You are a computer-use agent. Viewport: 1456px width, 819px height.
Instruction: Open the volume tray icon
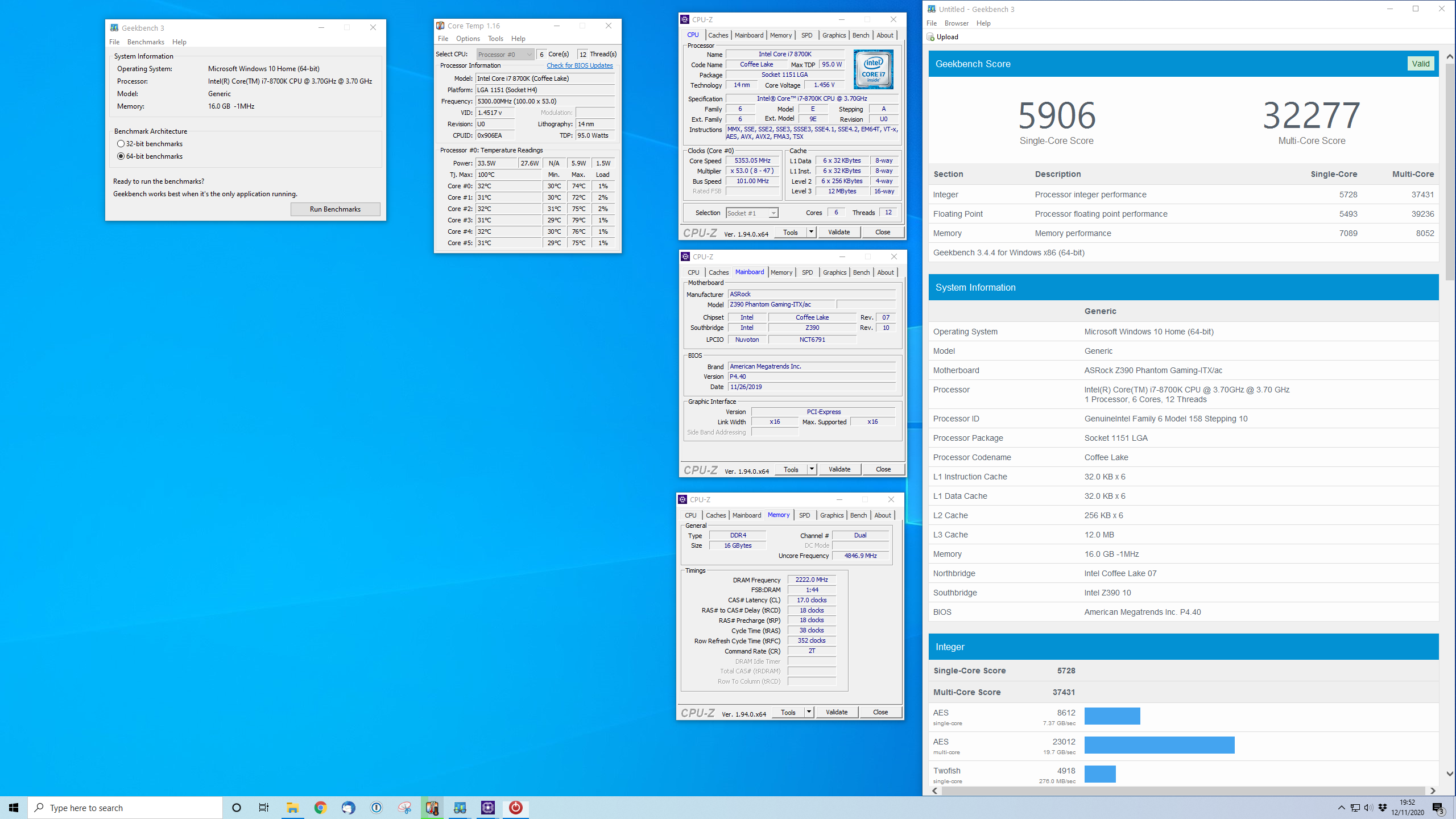coord(1368,808)
